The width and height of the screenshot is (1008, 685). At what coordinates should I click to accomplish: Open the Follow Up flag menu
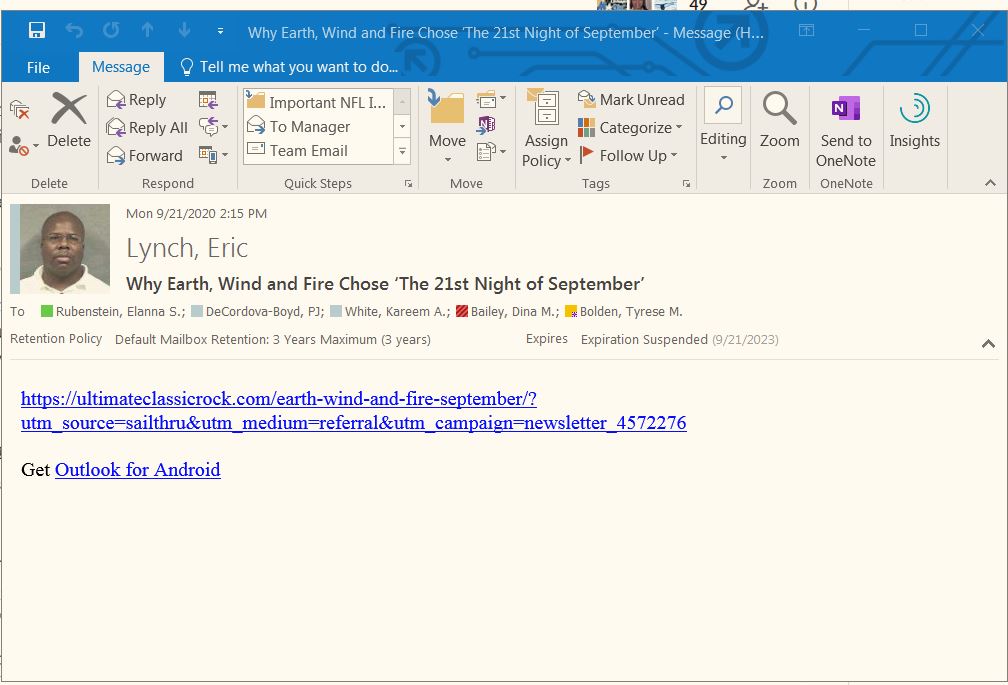click(628, 156)
